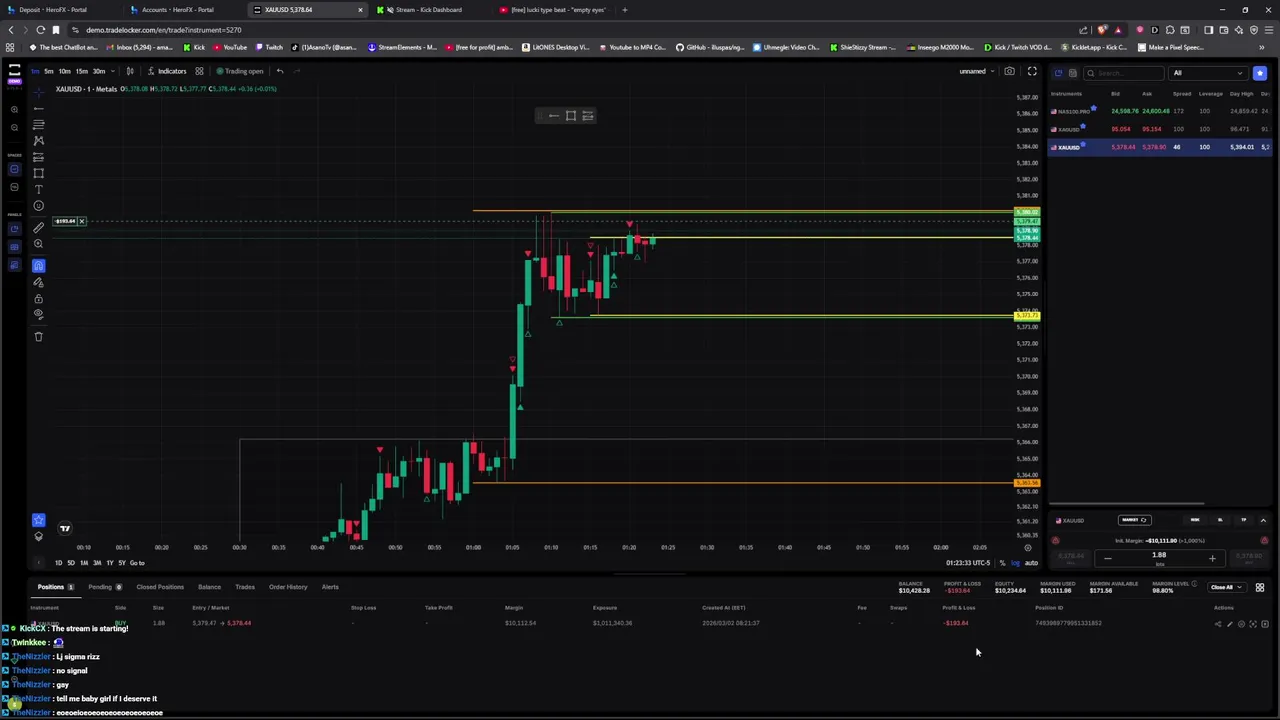The height and width of the screenshot is (720, 1280).
Task: Cancel the -$193.64 chart position label
Action: pos(82,221)
